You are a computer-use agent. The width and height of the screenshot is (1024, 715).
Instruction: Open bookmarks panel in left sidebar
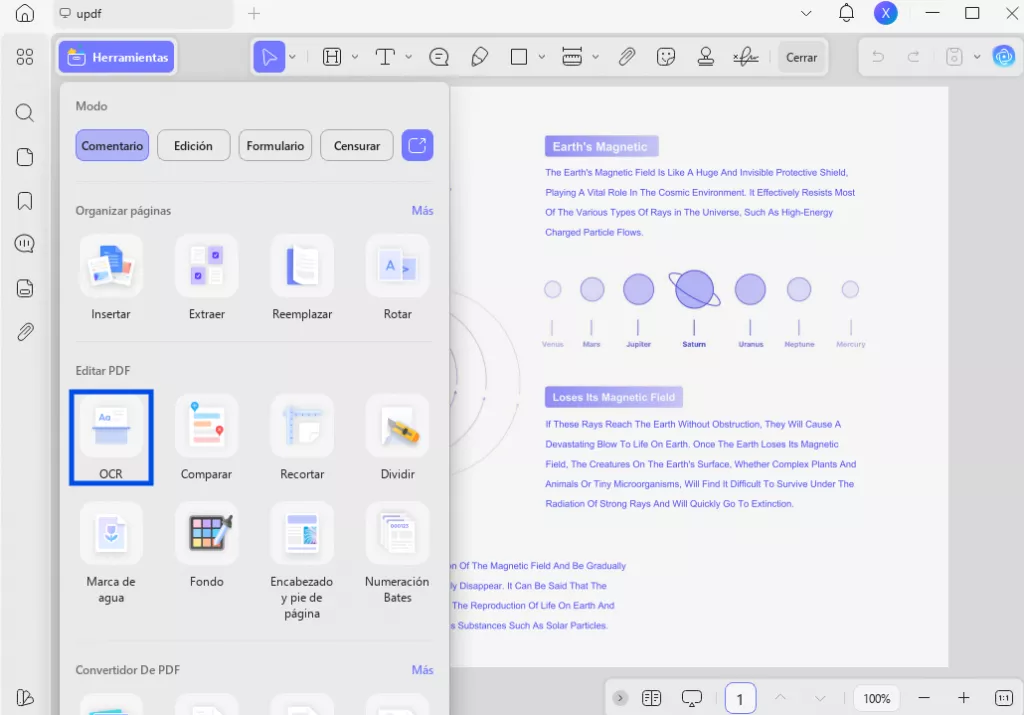tap(25, 200)
